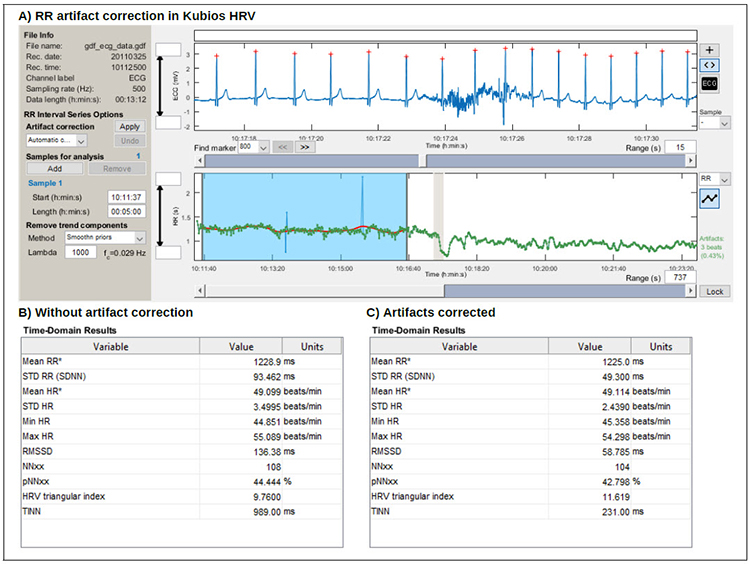Click the Remove sample button
Viewport: 750px width, 564px height.
coord(117,169)
